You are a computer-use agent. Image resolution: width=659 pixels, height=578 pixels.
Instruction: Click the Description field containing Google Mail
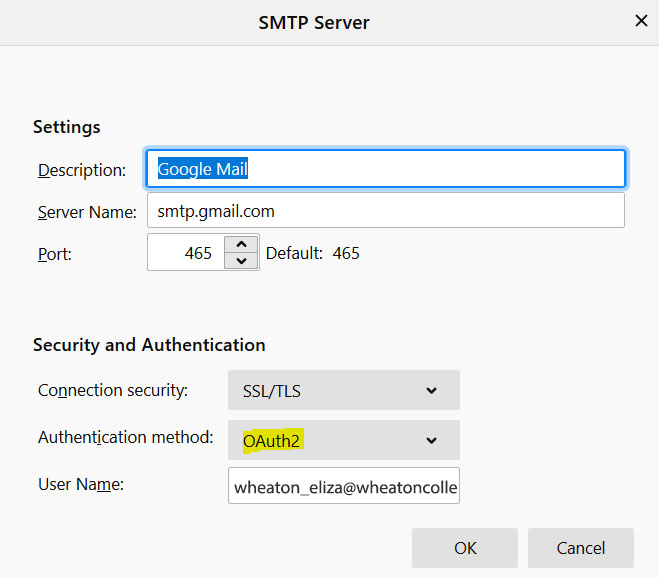tap(385, 169)
